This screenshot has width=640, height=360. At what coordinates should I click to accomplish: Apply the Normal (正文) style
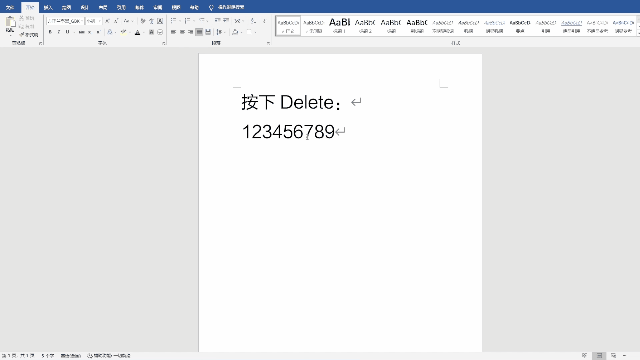click(288, 26)
